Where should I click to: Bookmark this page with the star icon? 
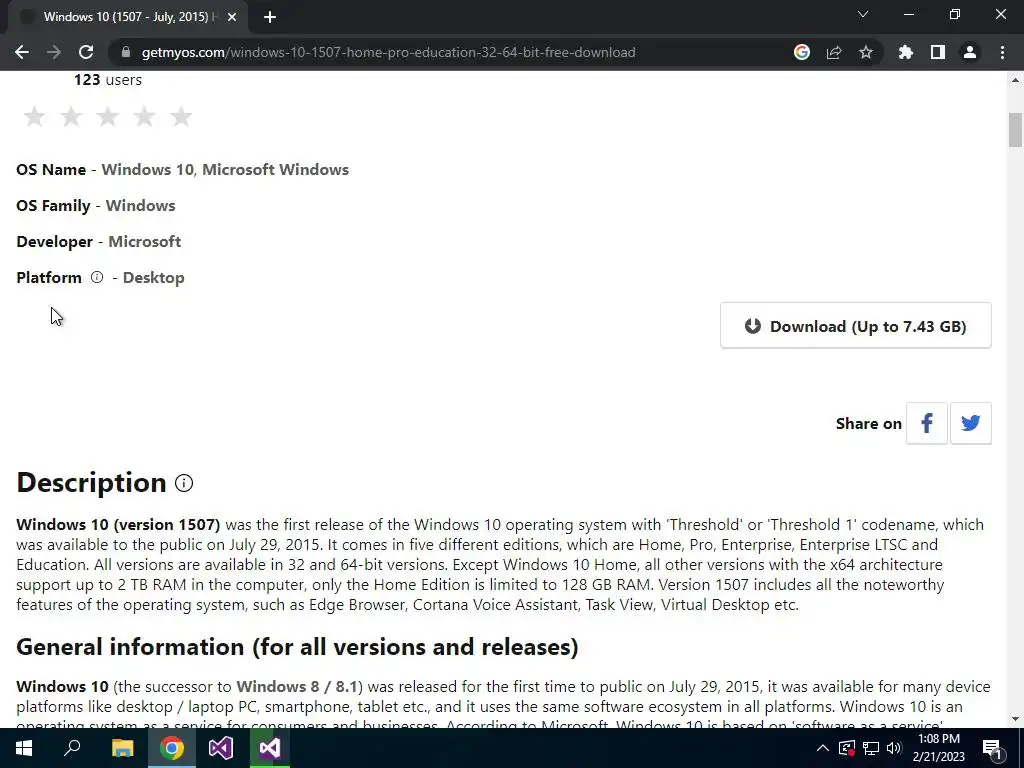click(x=866, y=52)
